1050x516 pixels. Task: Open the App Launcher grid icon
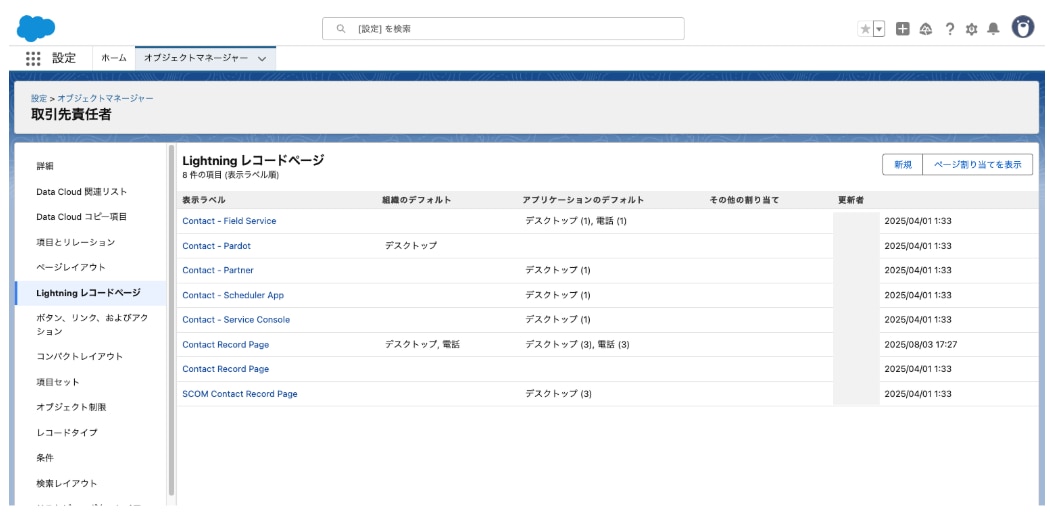point(33,58)
